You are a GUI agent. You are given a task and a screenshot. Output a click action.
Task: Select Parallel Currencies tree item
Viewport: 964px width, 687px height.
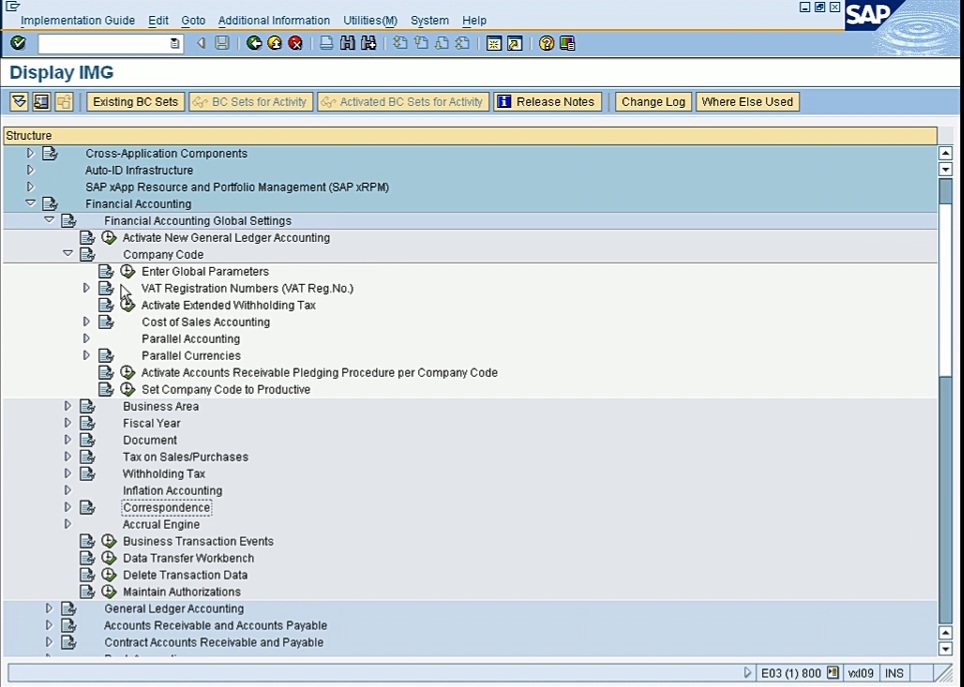click(191, 355)
